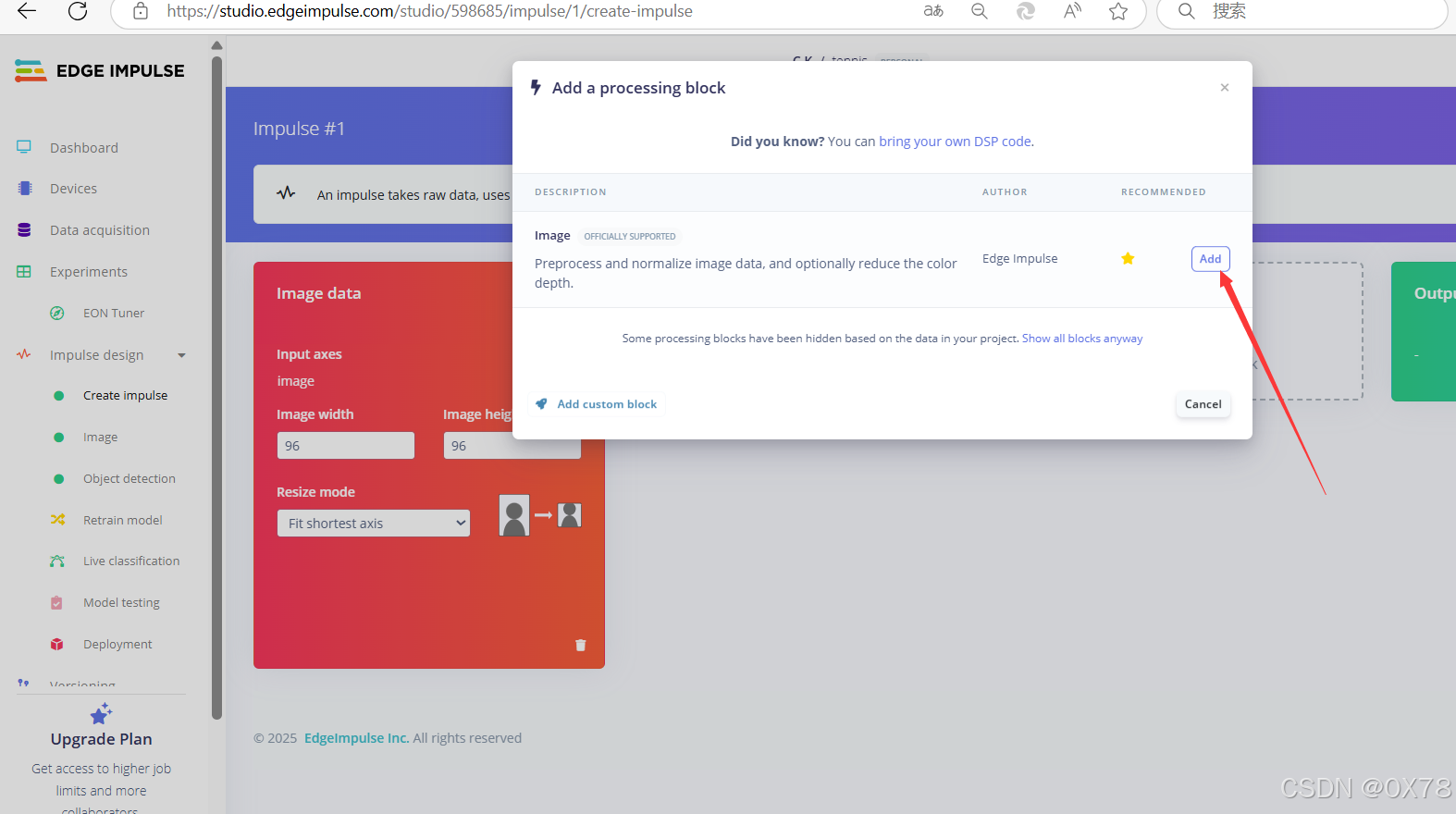
Task: Click the Live classification icon
Action: [x=57, y=561]
